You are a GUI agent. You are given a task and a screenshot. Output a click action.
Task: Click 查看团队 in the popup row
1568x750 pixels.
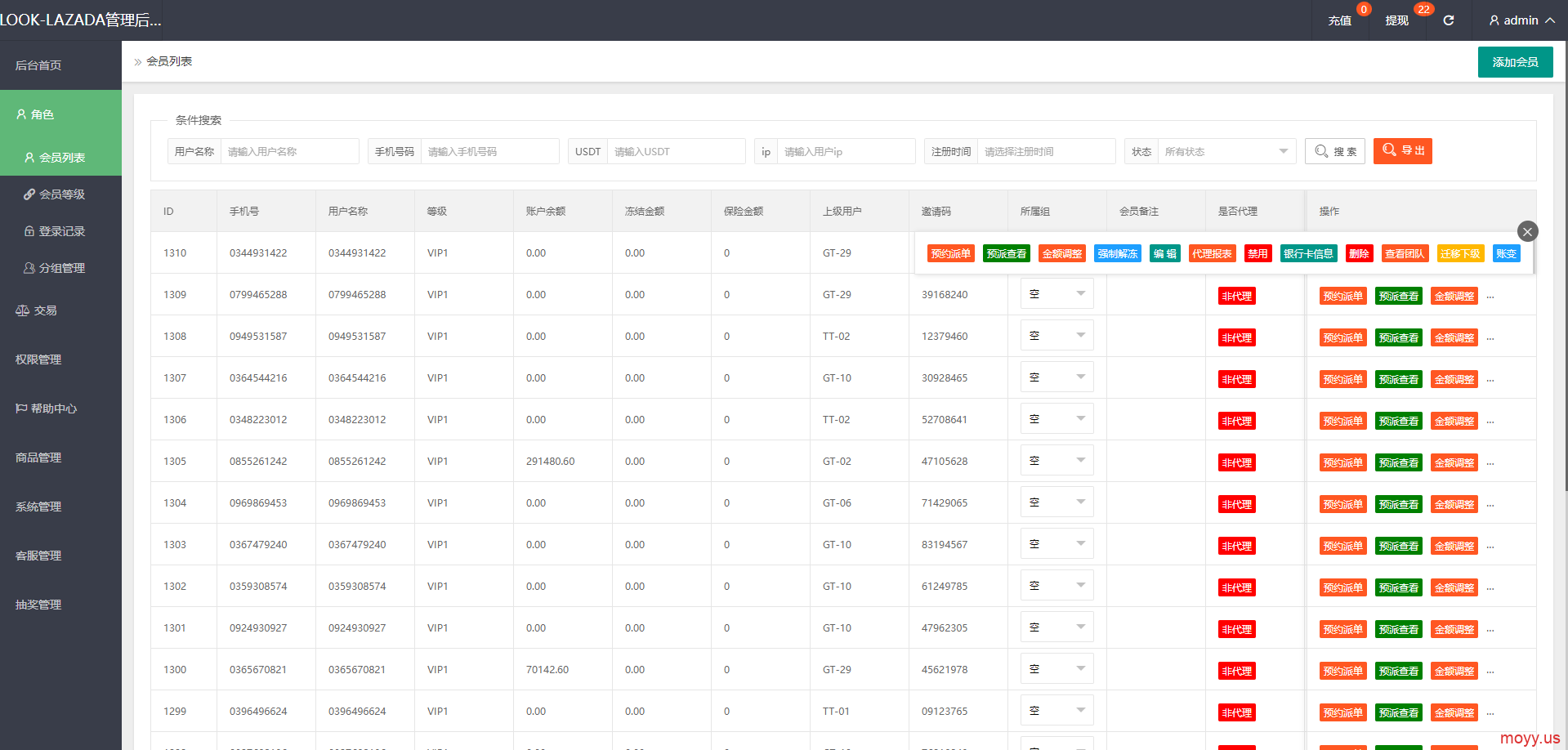click(x=1405, y=253)
